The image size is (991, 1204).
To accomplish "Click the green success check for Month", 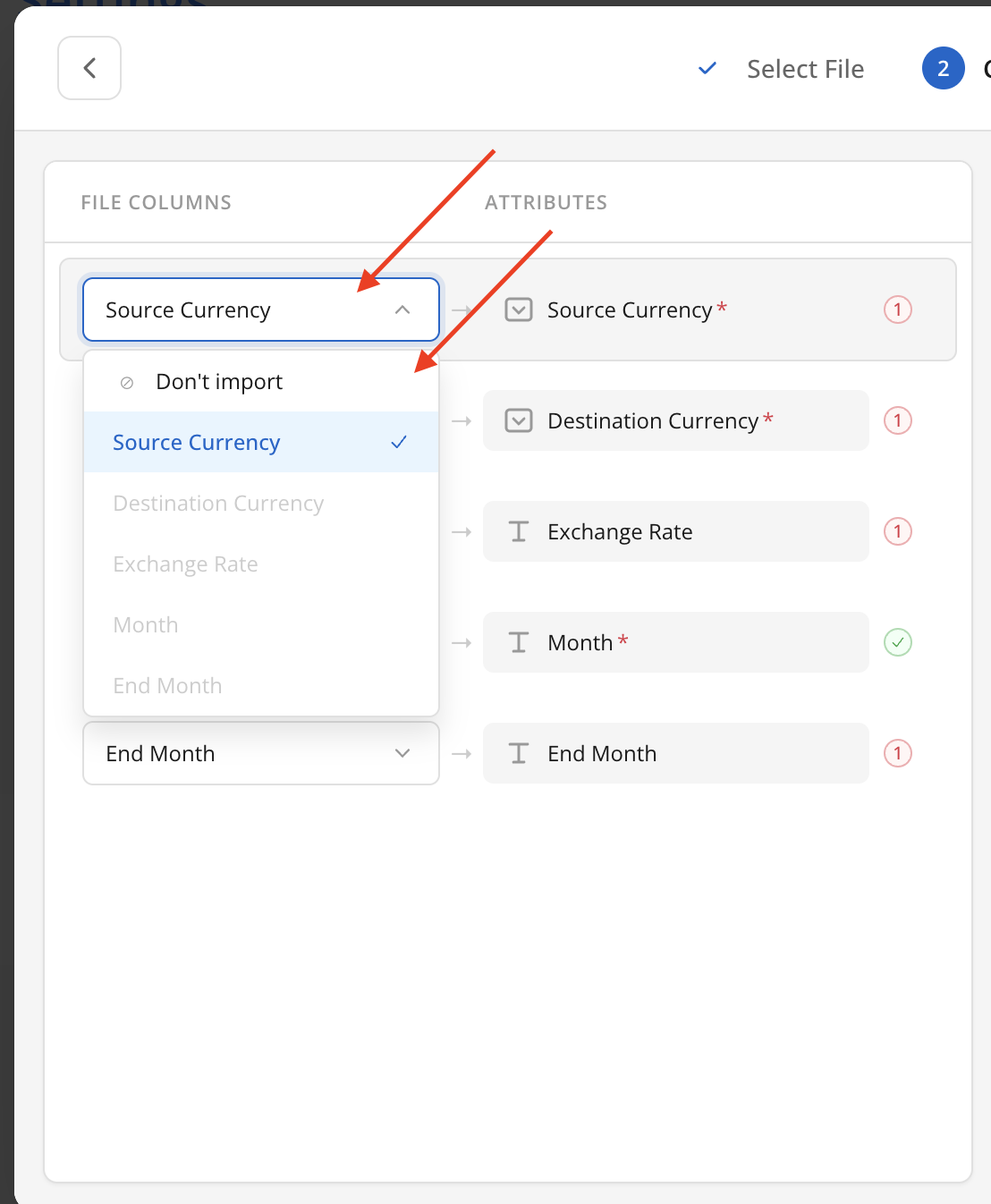I will [x=898, y=642].
